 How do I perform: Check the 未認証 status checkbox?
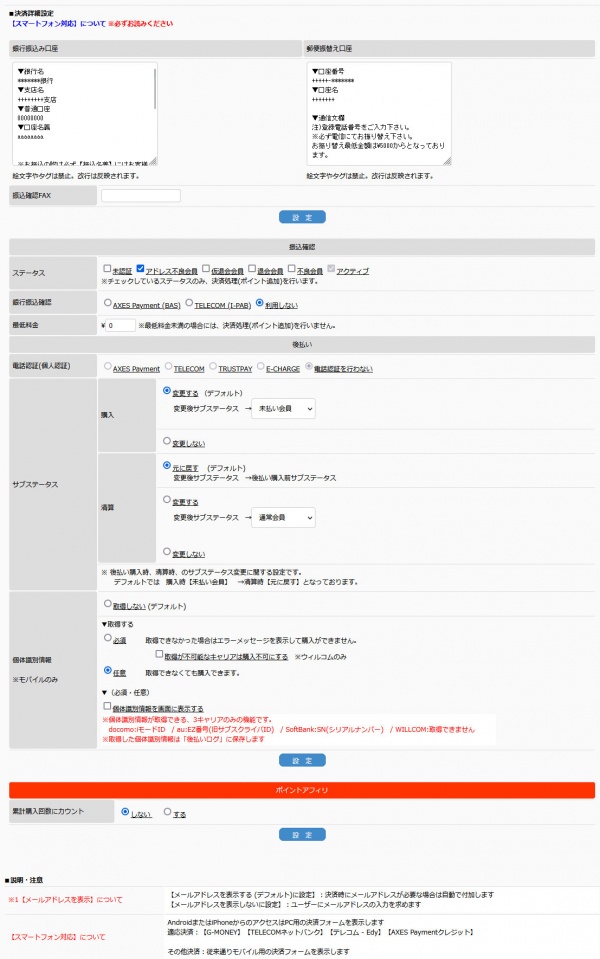click(x=107, y=269)
